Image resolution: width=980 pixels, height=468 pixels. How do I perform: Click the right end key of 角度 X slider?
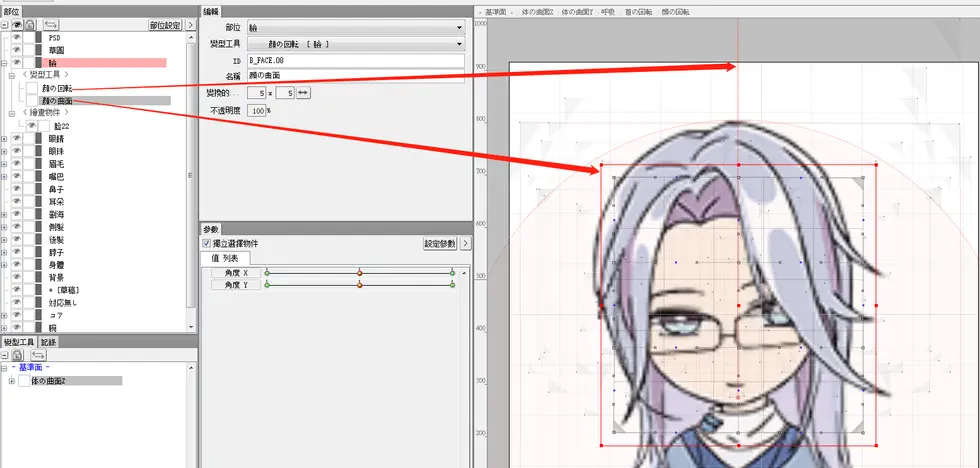coord(452,273)
